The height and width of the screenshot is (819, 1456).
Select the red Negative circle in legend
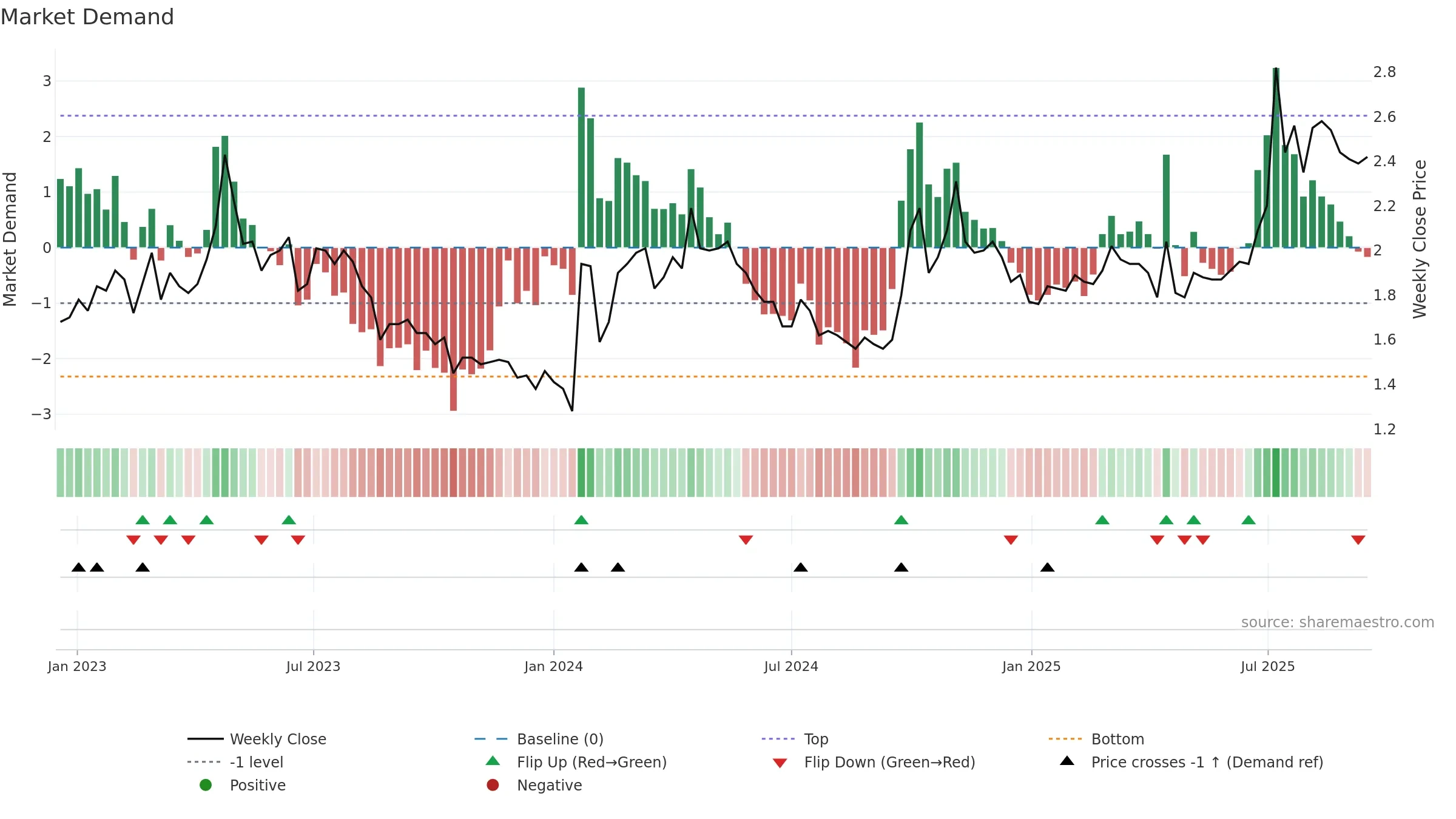[493, 785]
